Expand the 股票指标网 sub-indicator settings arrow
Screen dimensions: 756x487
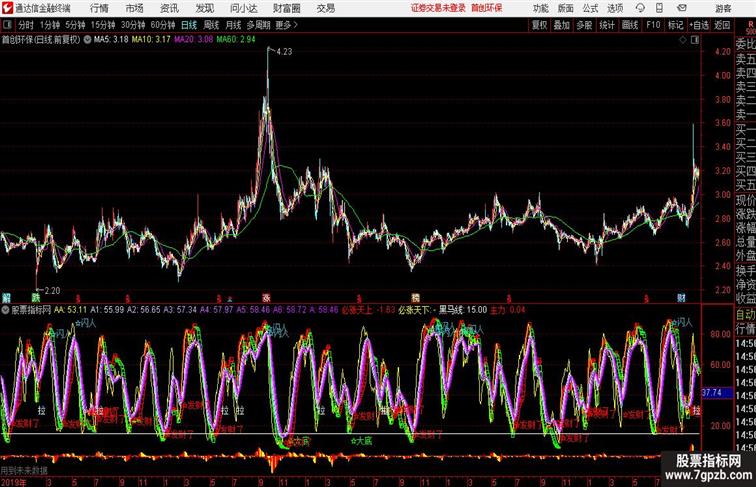(x=5, y=310)
